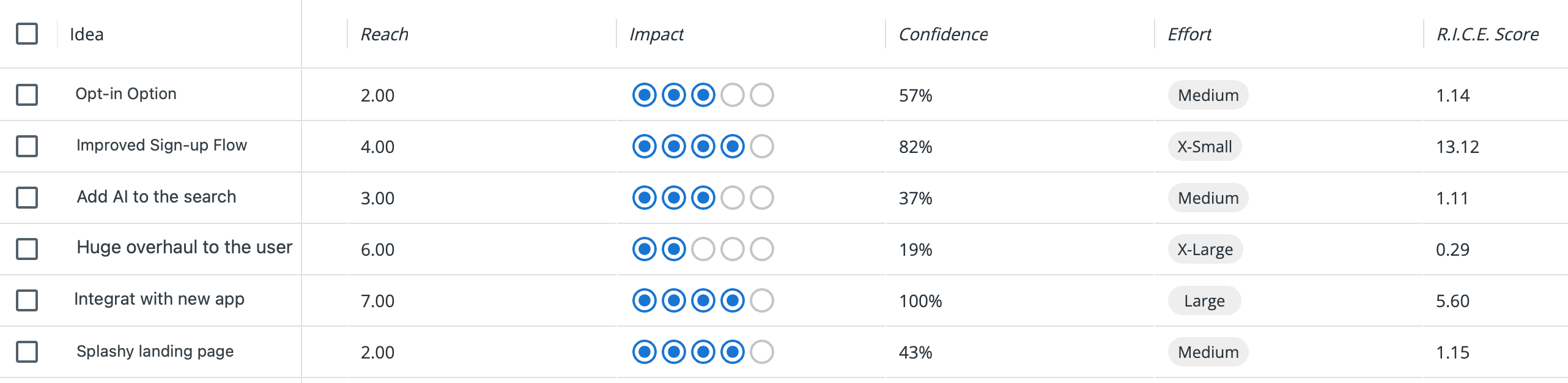
Task: Open Large effort tag for Integrat row
Action: click(1204, 300)
